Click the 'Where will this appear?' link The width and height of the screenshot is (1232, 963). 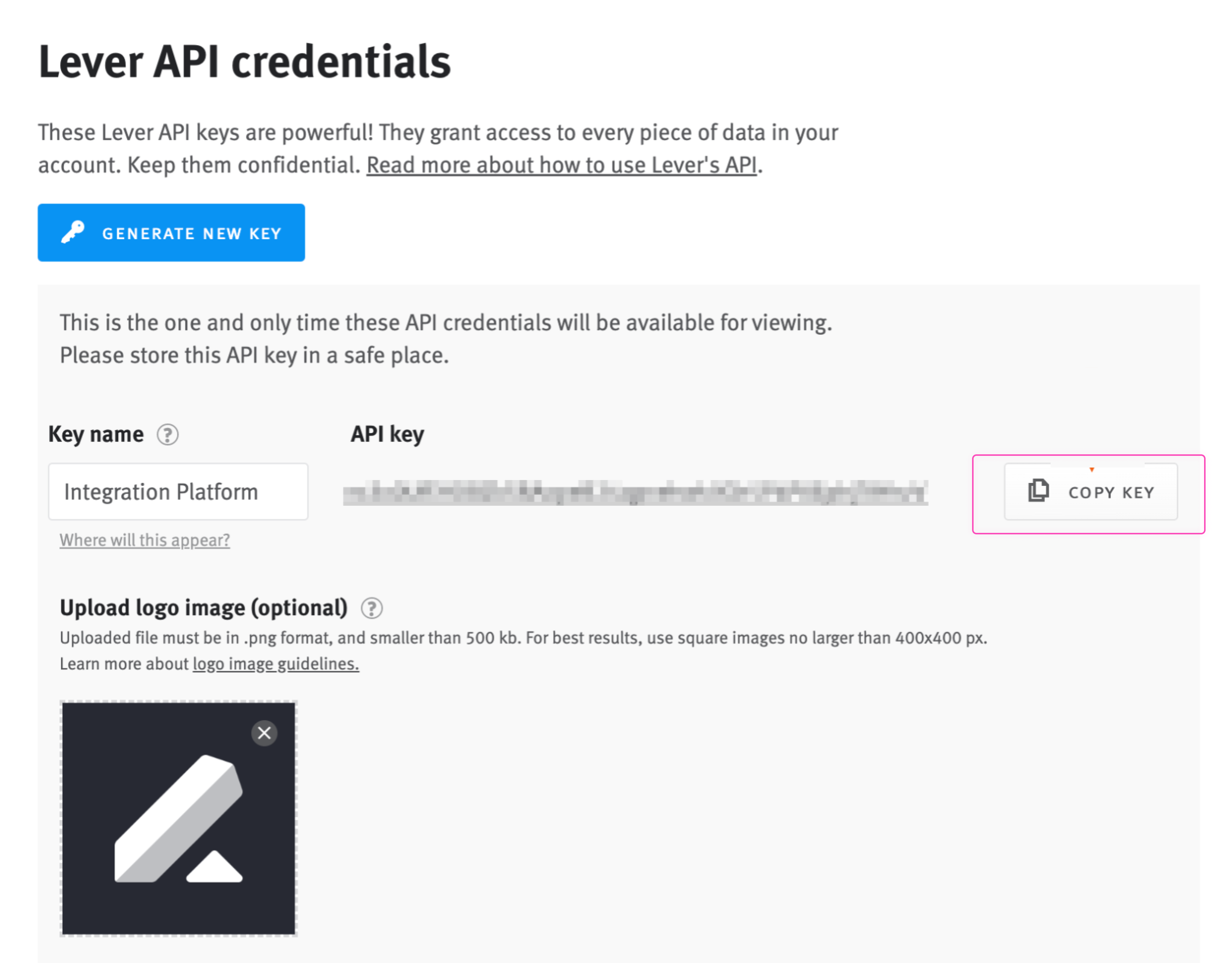(x=144, y=539)
